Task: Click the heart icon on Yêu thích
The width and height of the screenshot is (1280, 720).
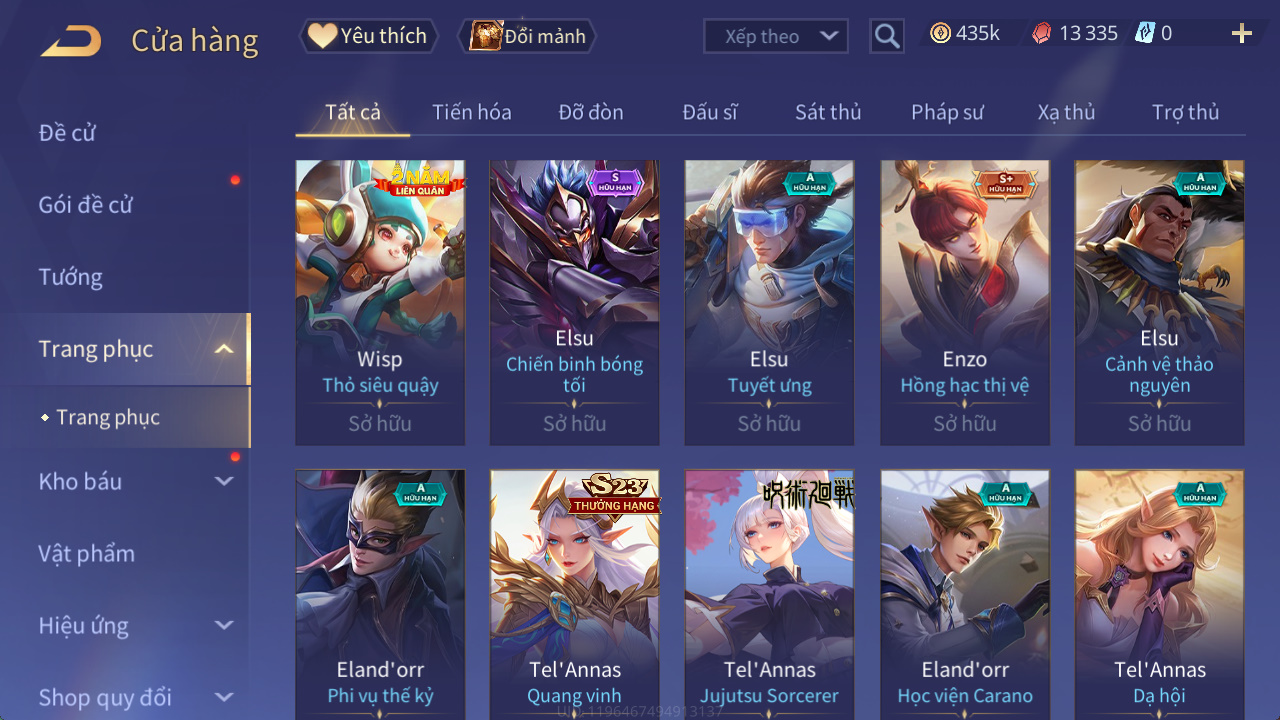Action: [x=322, y=36]
